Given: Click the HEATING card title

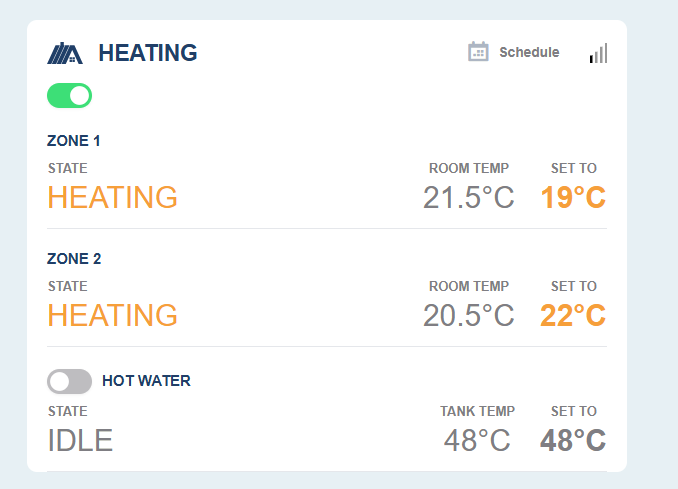Looking at the screenshot, I should [x=148, y=53].
